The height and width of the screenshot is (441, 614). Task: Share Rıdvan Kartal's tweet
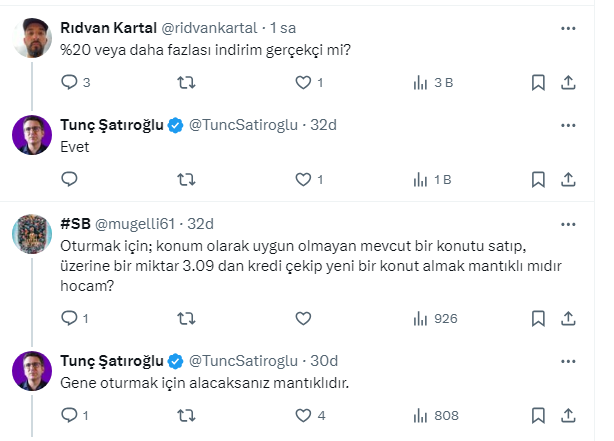(567, 83)
